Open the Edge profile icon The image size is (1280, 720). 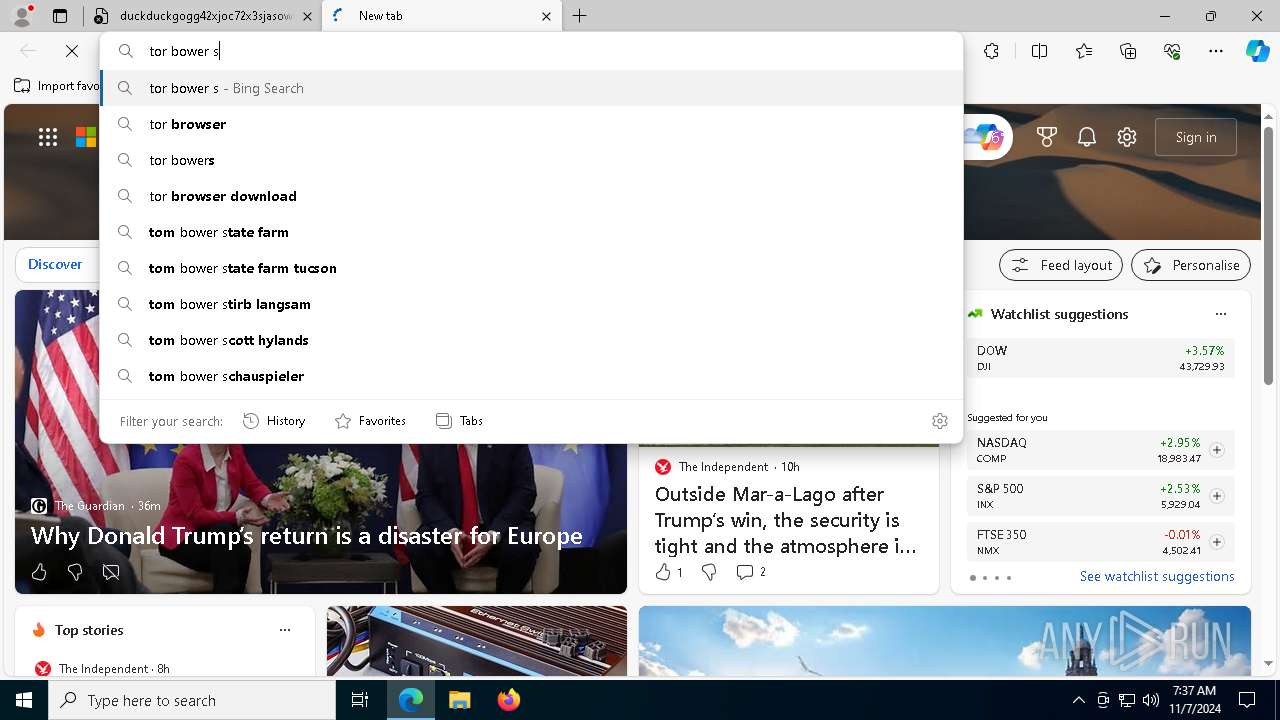22,16
